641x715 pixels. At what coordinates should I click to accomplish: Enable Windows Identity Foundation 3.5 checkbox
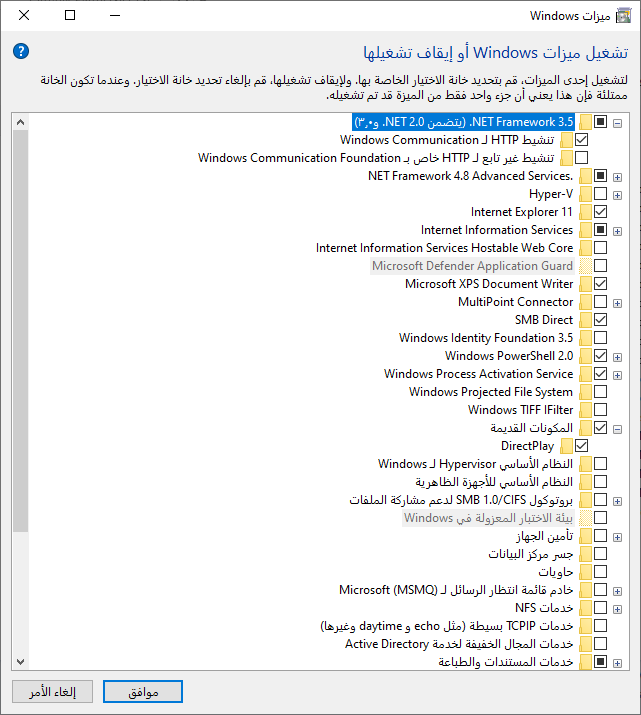600,337
